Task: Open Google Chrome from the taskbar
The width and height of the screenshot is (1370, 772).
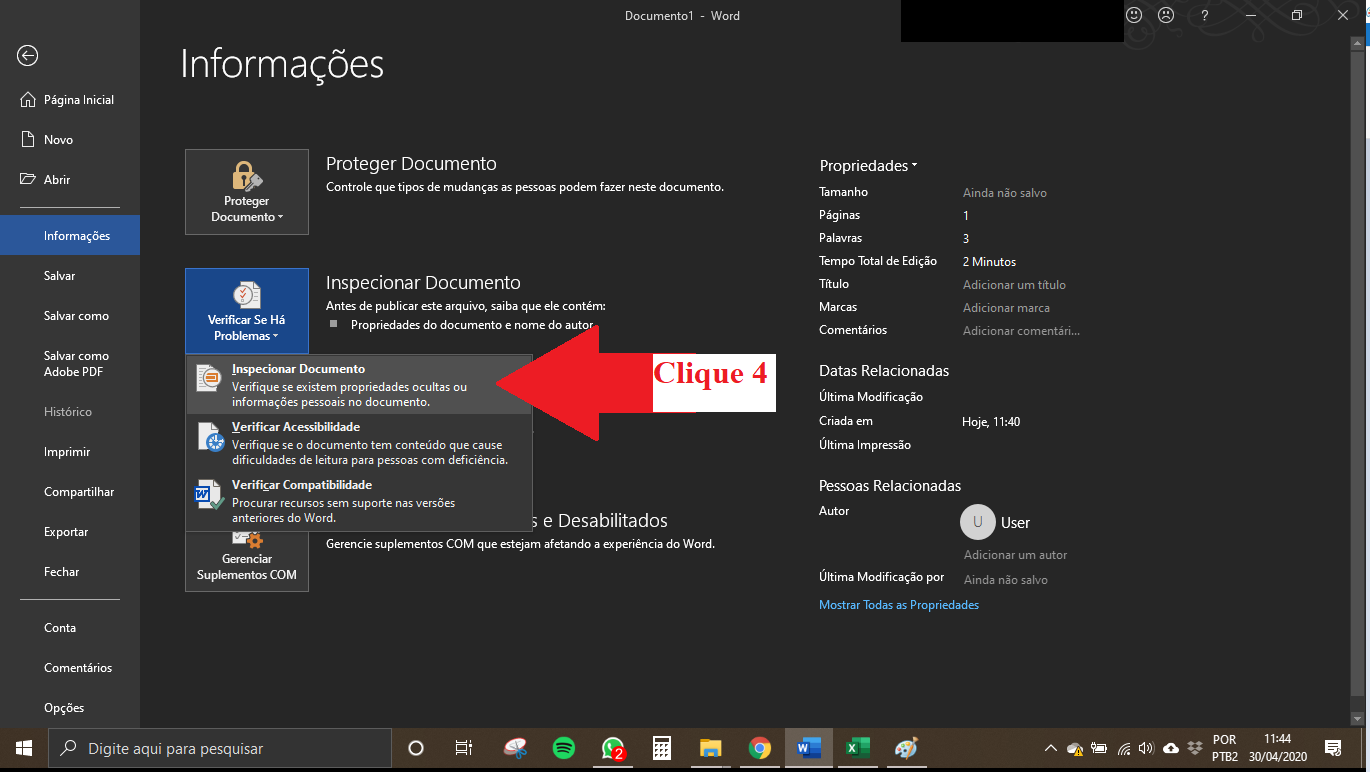Action: 760,748
